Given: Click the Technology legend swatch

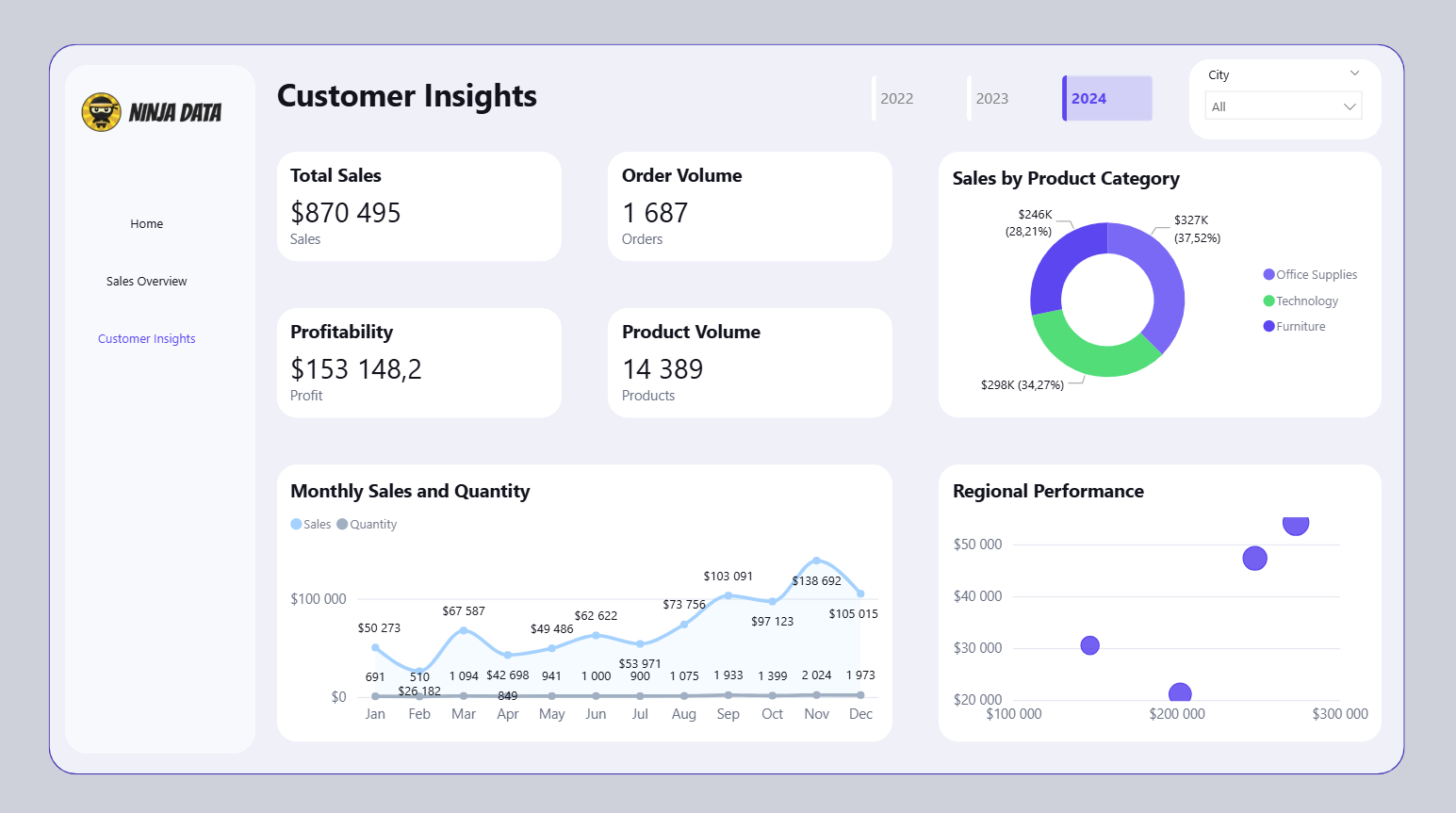Looking at the screenshot, I should tap(1268, 301).
